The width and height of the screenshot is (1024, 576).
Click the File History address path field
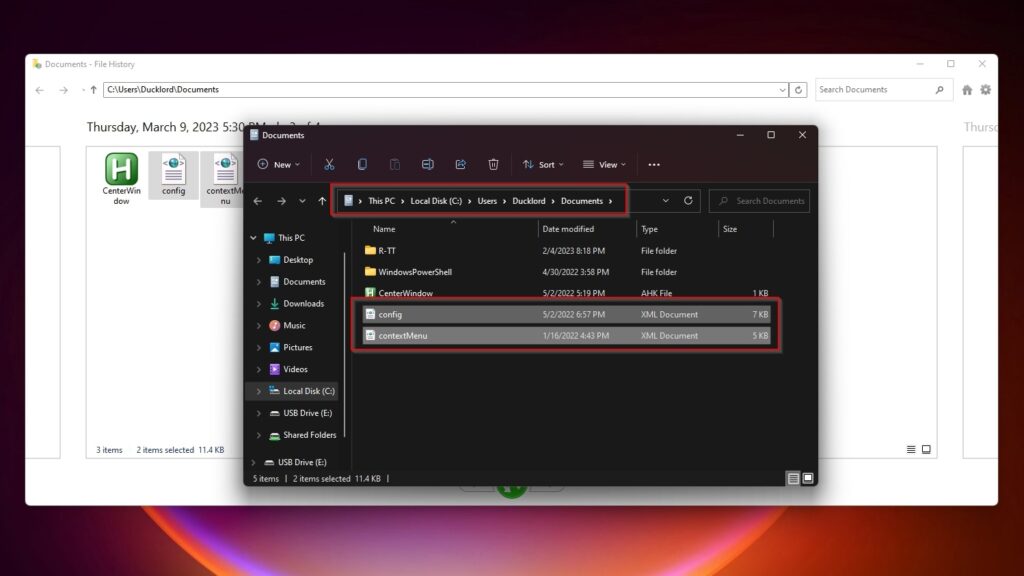[x=440, y=89]
